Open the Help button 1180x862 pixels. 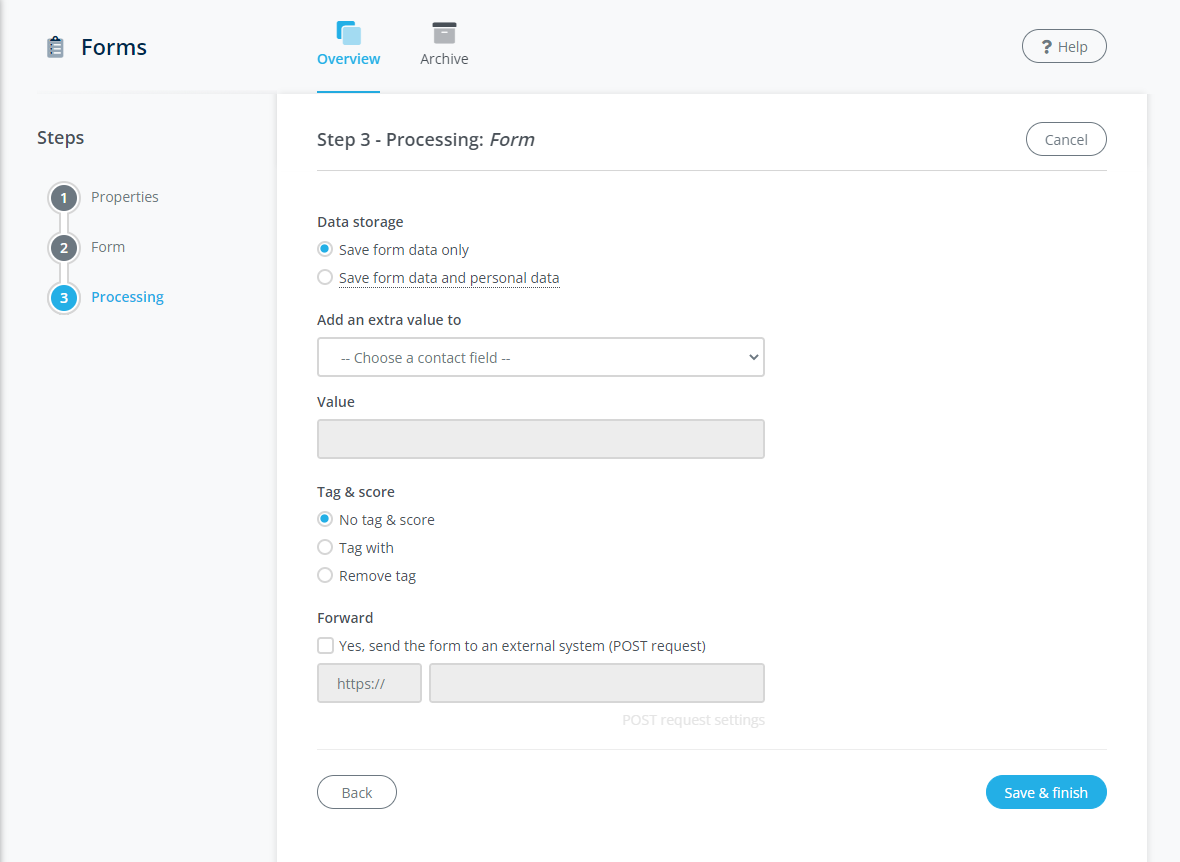[x=1064, y=47]
